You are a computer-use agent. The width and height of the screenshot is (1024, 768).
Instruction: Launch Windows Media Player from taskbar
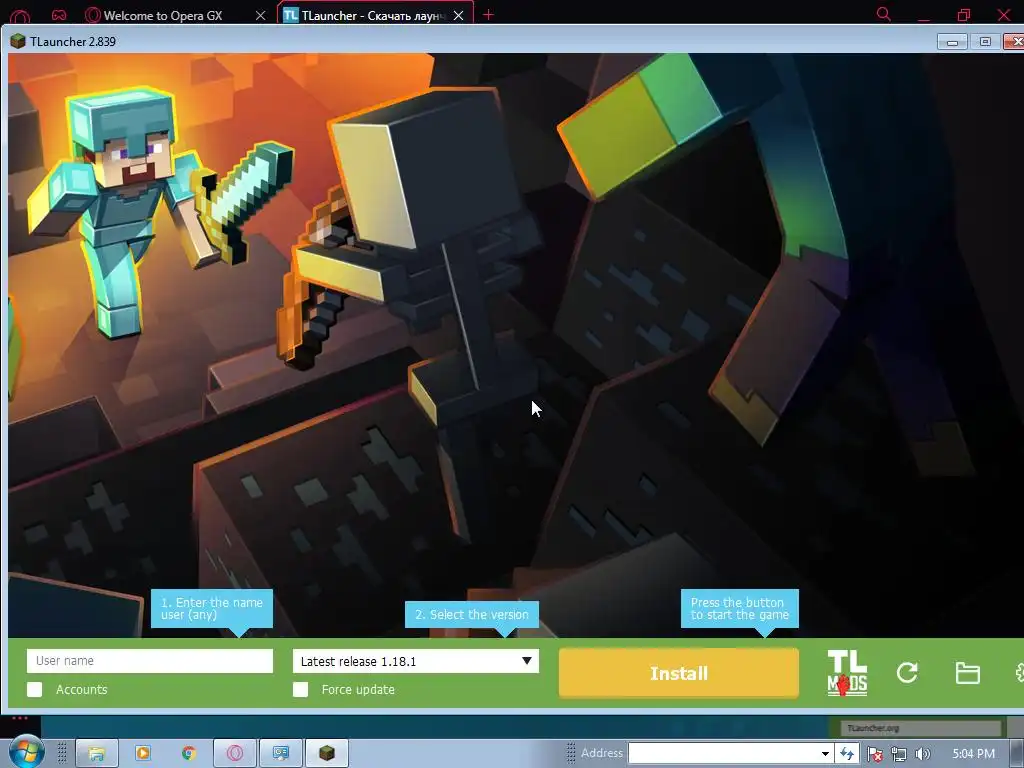tap(142, 753)
